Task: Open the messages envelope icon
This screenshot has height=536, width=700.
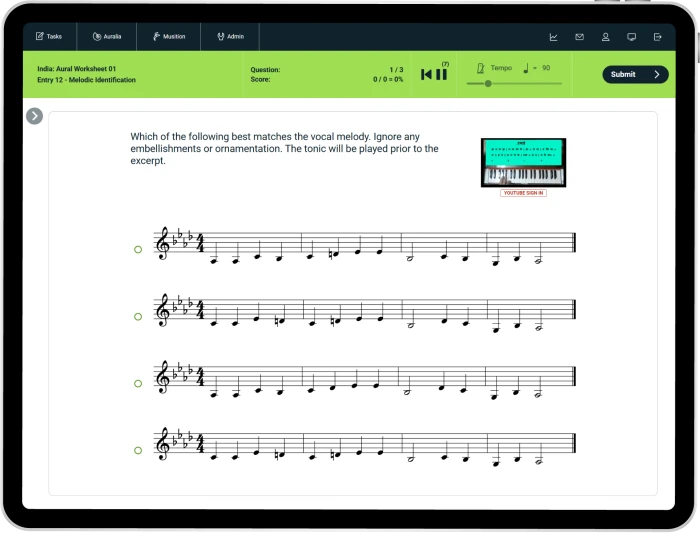Action: [x=579, y=37]
